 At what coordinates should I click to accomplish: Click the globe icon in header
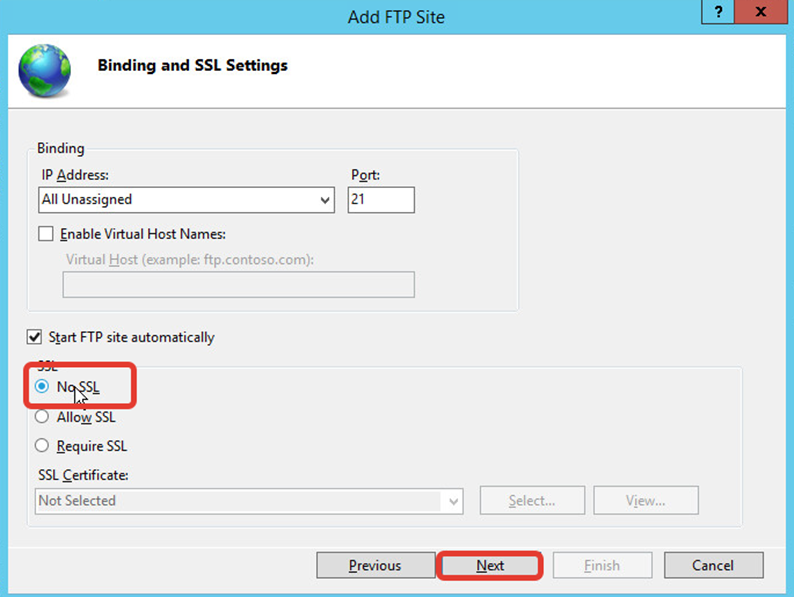[45, 70]
